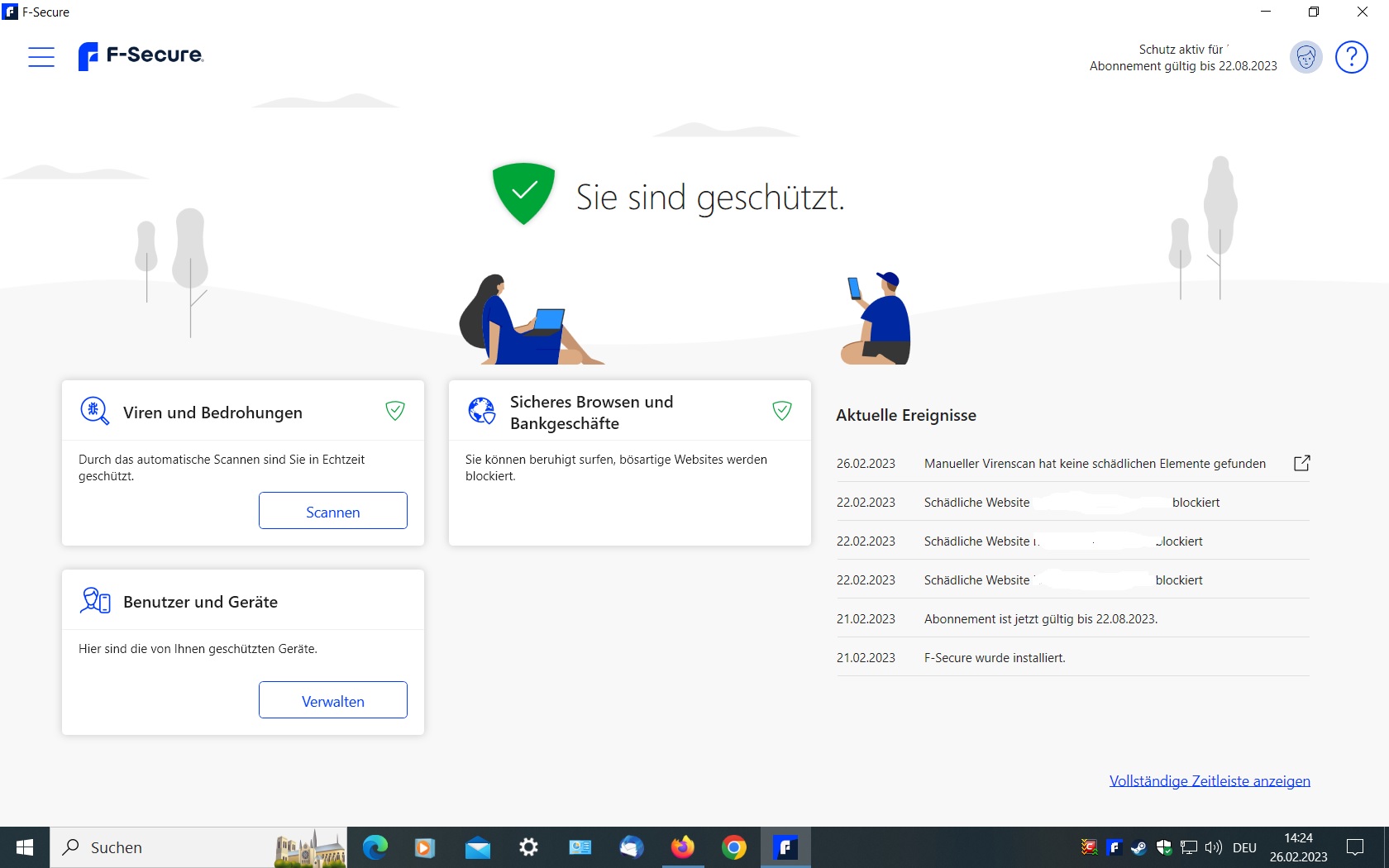Screen dimensions: 1389x868
Task: Open the media player taskbar icon
Action: pyautogui.click(x=425, y=847)
